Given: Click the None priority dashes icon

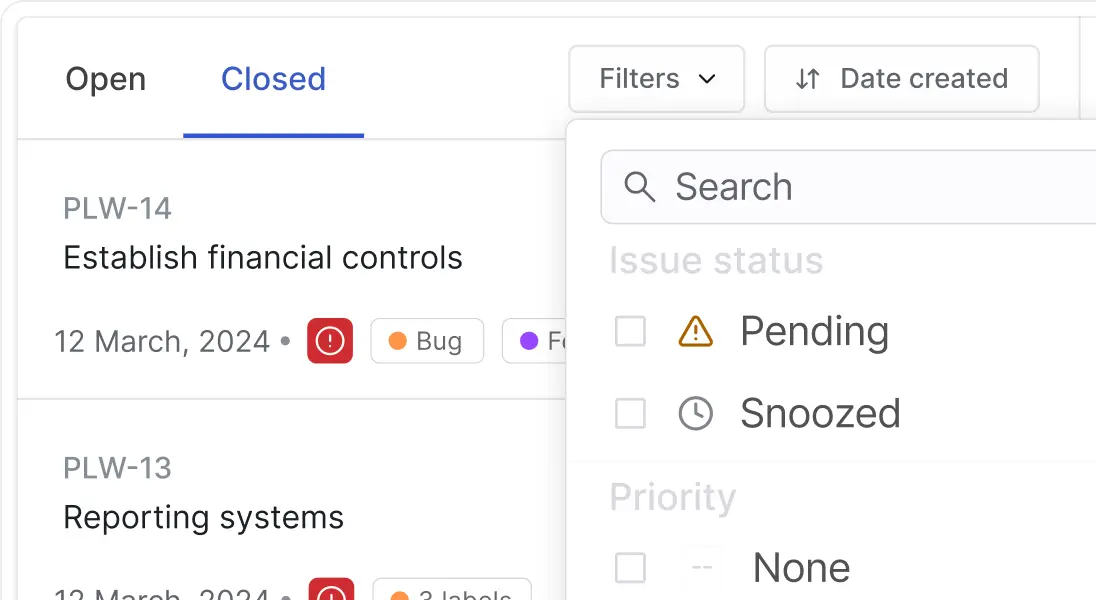Looking at the screenshot, I should tap(702, 568).
